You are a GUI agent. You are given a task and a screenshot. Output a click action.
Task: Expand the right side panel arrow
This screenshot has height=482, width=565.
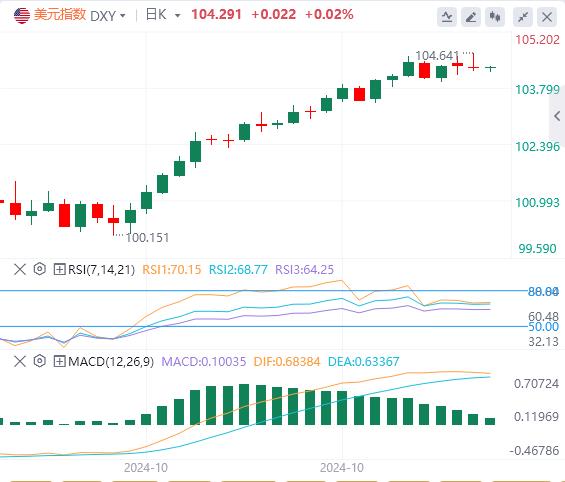tap(557, 116)
